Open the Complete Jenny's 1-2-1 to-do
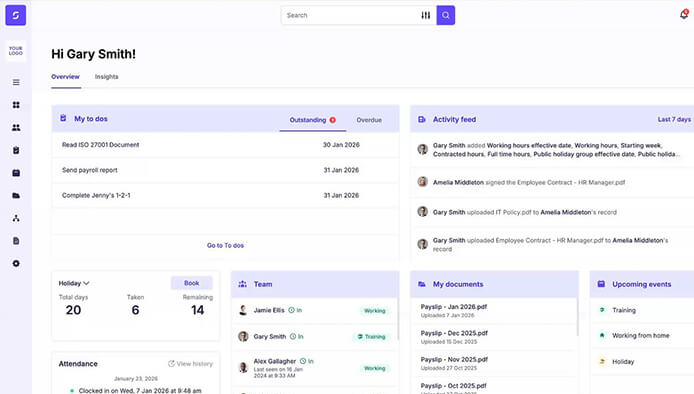Viewport: 694px width, 394px height. click(226, 195)
